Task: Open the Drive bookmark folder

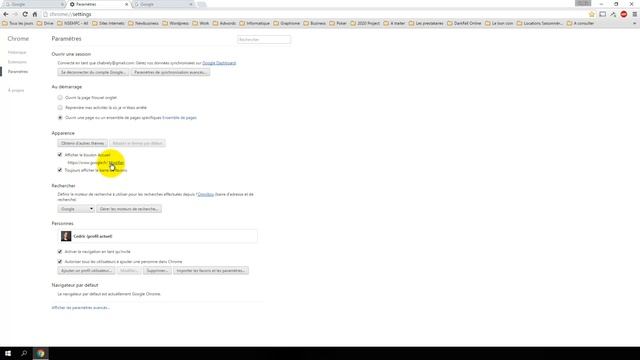Action: pos(45,23)
